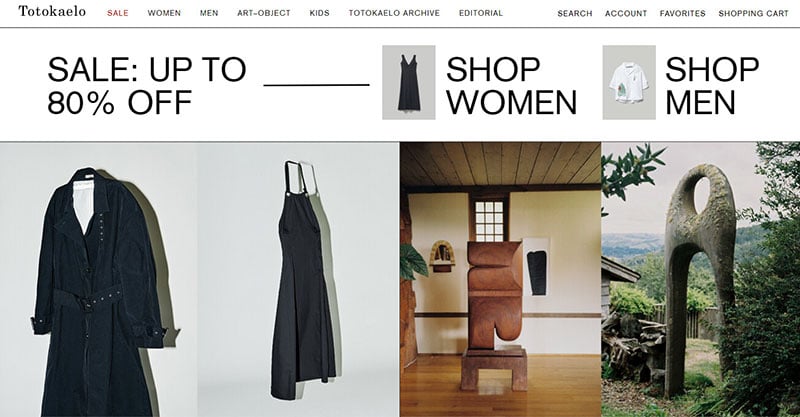800x417 pixels.
Task: Click the SHOP WOMEN heading
Action: 512,85
